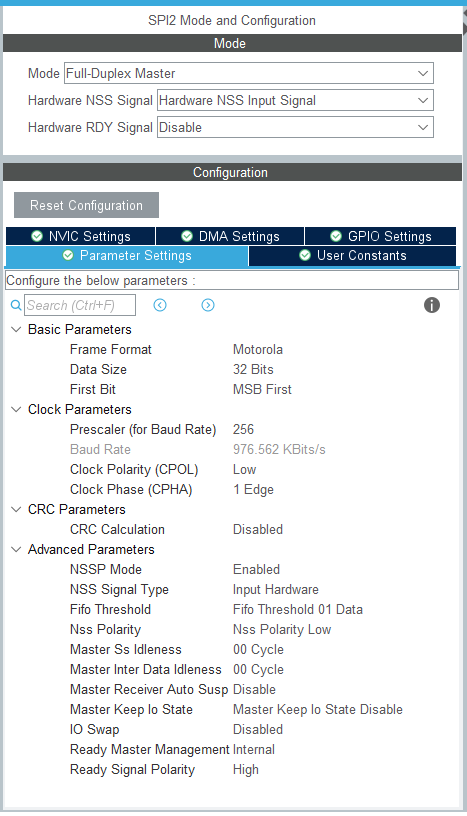The width and height of the screenshot is (467, 816).
Task: Click the info icon in the parameters toolbar
Action: (432, 305)
